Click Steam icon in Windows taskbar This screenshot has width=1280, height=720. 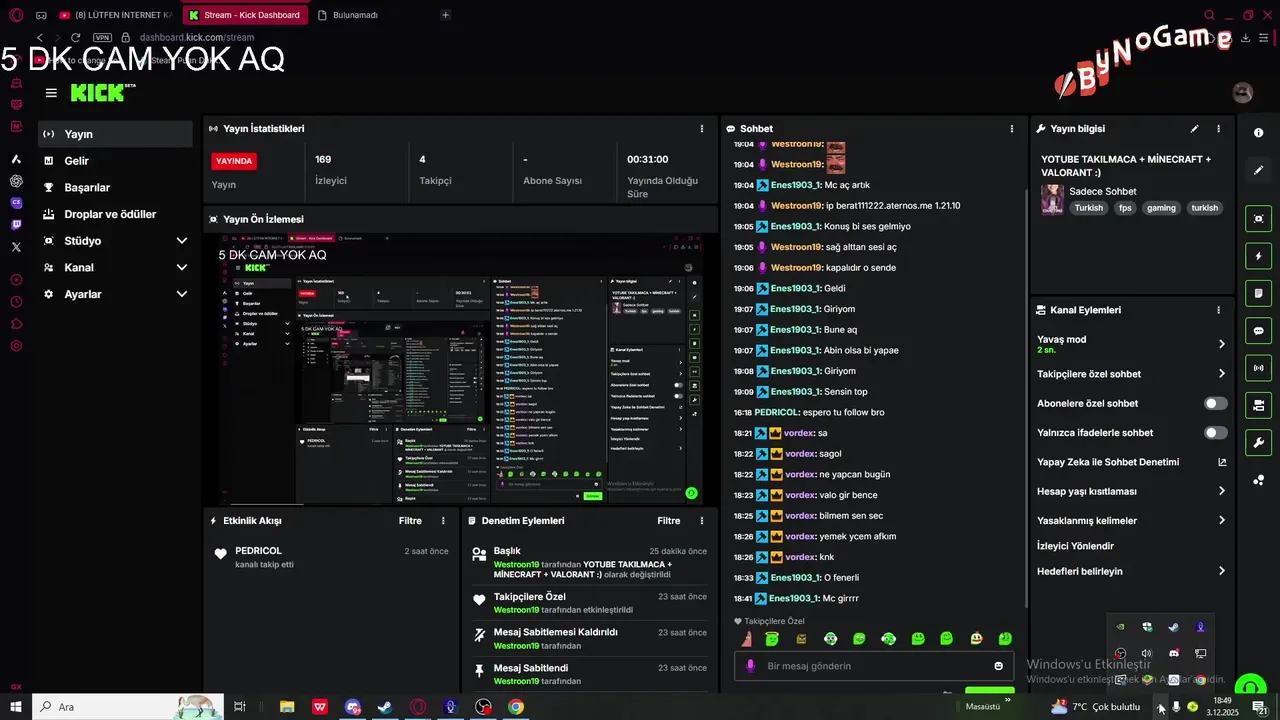point(384,707)
